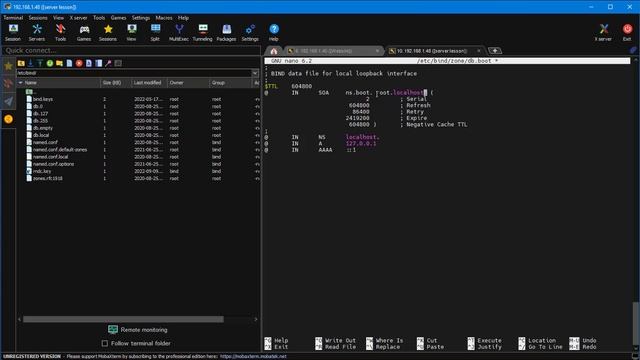Image resolution: width=640 pixels, height=360 pixels.
Task: Click the new tab plus button
Action: coord(495,51)
